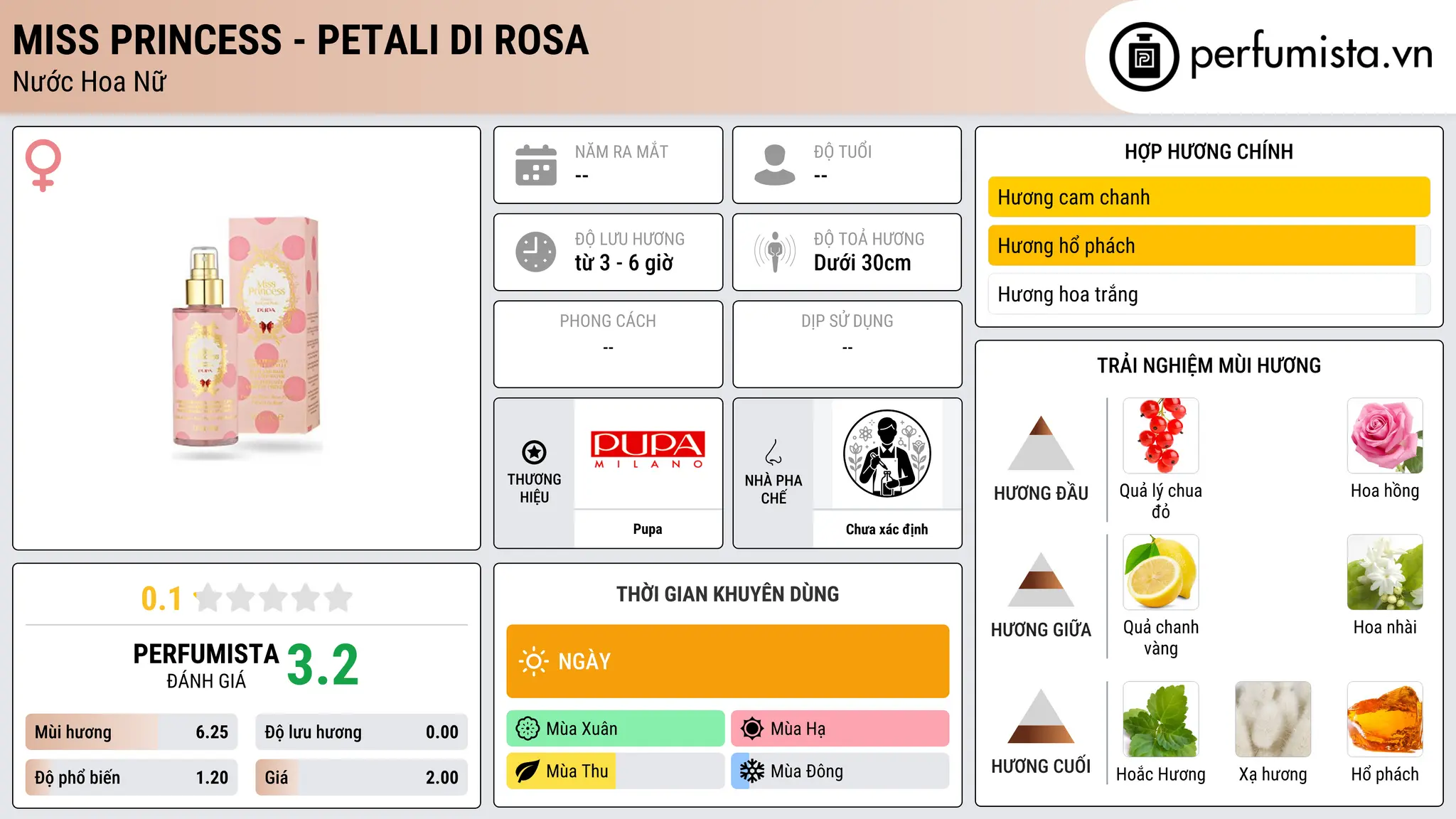The image size is (1456, 819).
Task: Click the 'từ 3 - 6 giờ' longevity value
Action: (x=624, y=263)
